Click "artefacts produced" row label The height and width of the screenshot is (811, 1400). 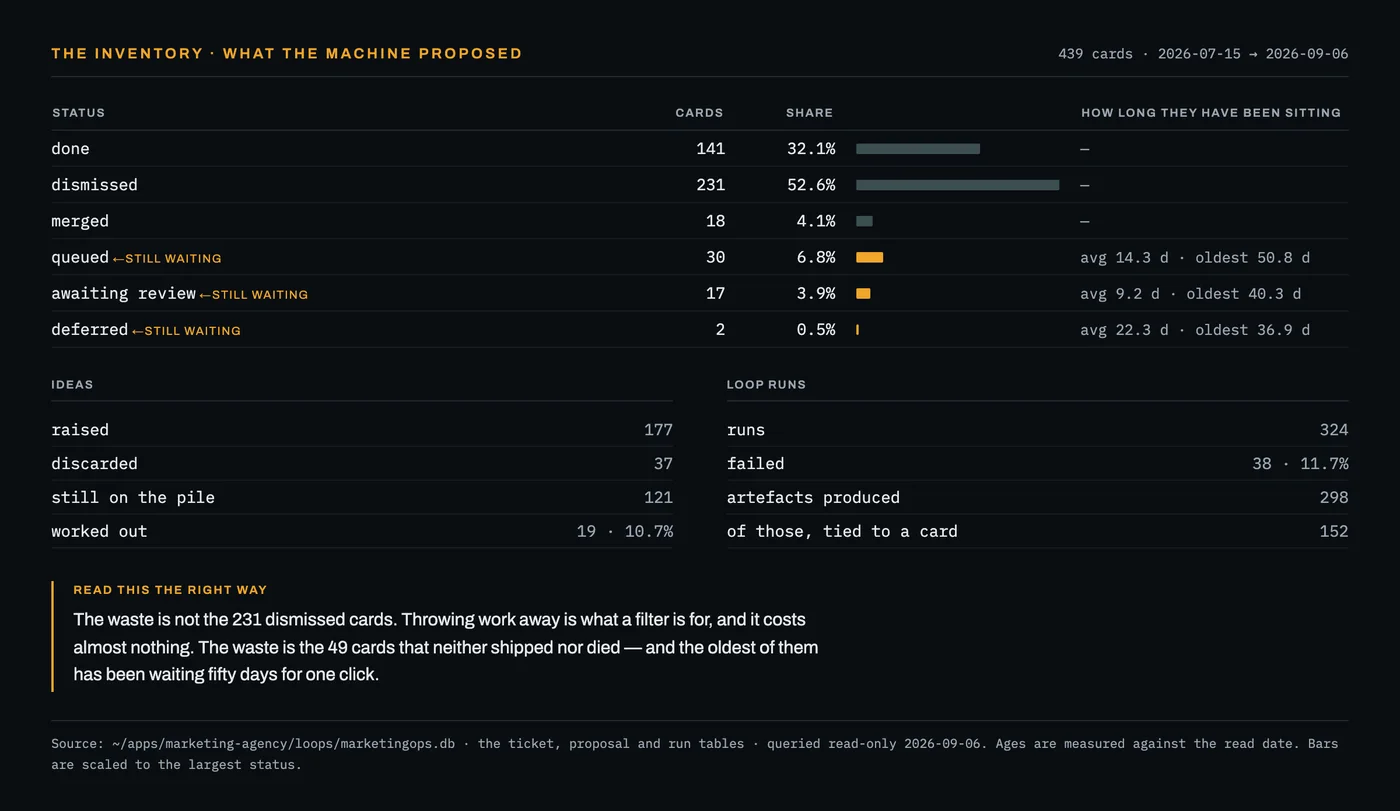pos(814,498)
